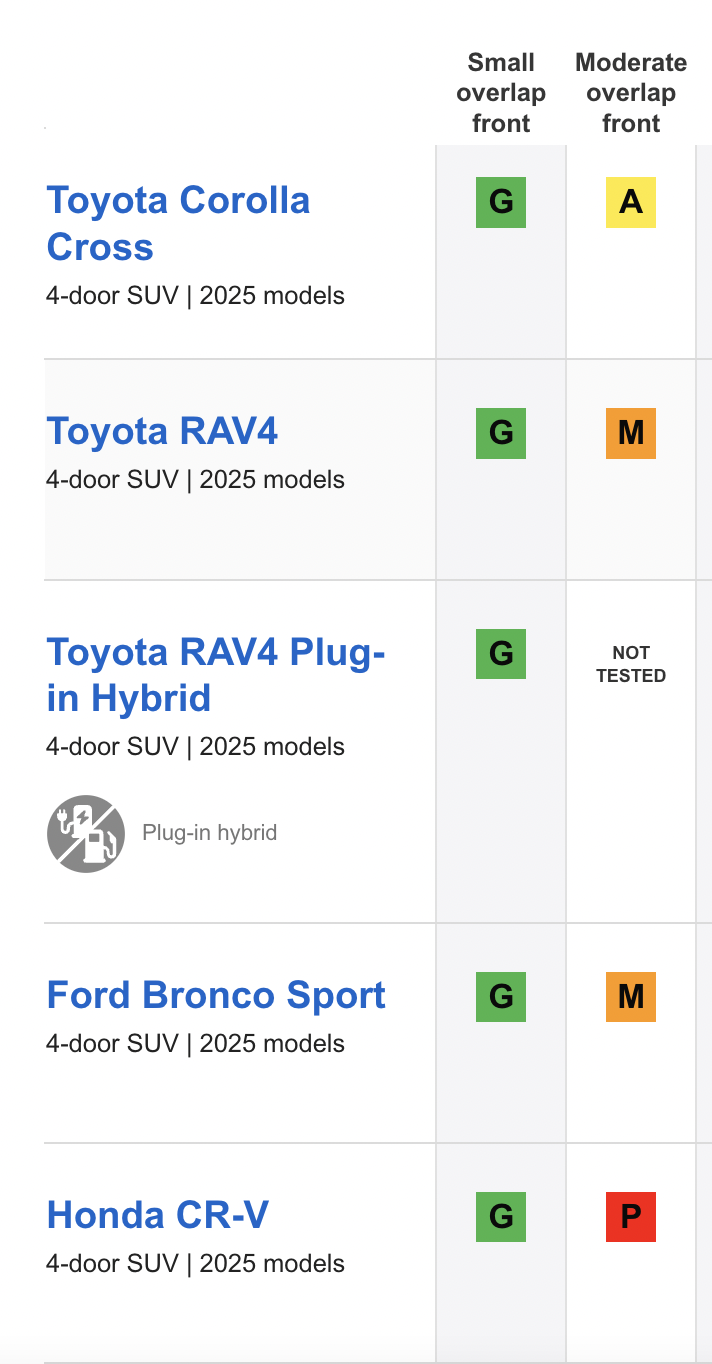Open Toyota RAV4 Plug-in Hybrid link
Viewport: 712px width, 1364px height.
tap(216, 674)
